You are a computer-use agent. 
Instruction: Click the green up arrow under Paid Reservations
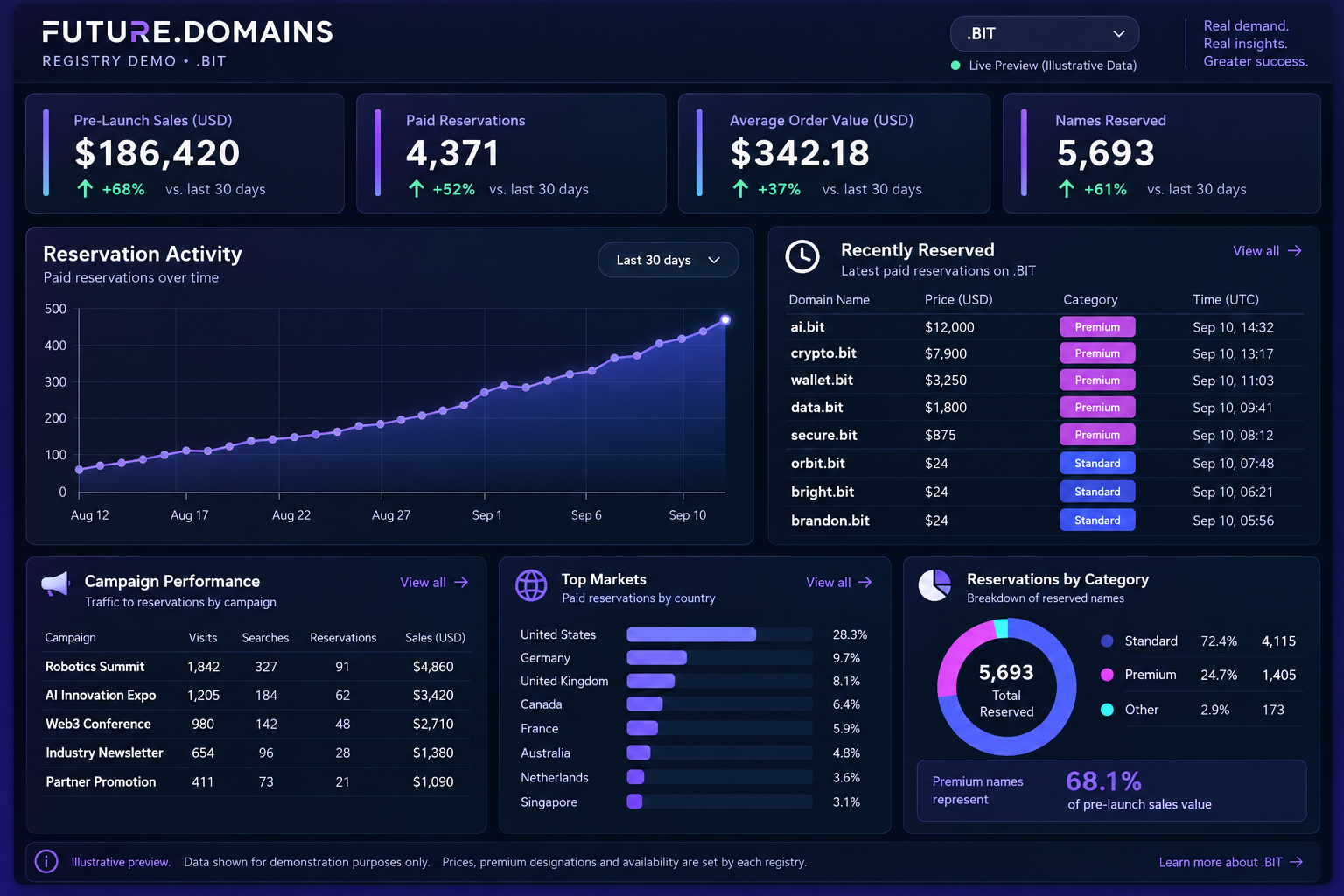coord(416,189)
